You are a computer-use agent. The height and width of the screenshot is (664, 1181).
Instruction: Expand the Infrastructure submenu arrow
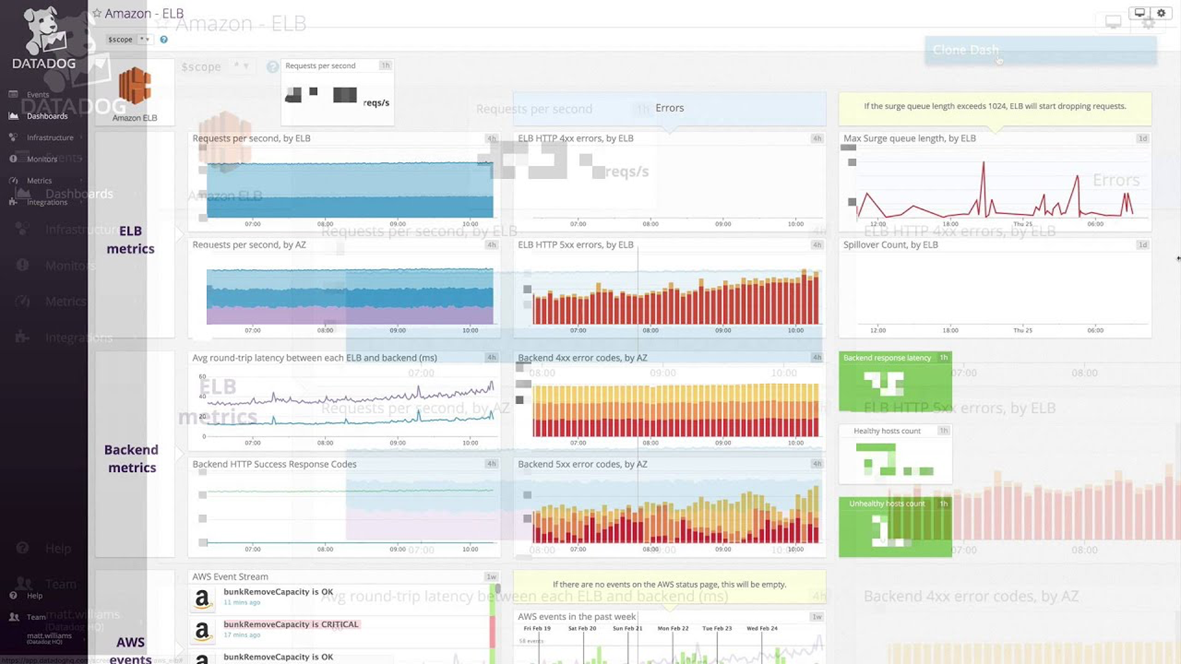[x=81, y=137]
